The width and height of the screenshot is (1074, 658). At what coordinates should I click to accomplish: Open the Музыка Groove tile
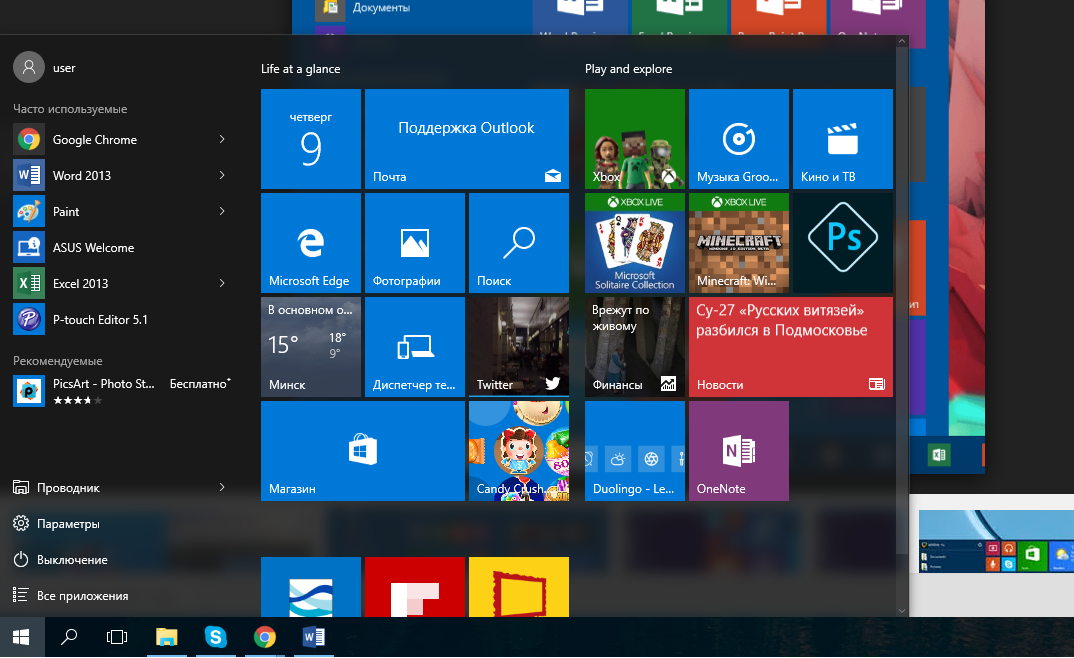pos(739,139)
